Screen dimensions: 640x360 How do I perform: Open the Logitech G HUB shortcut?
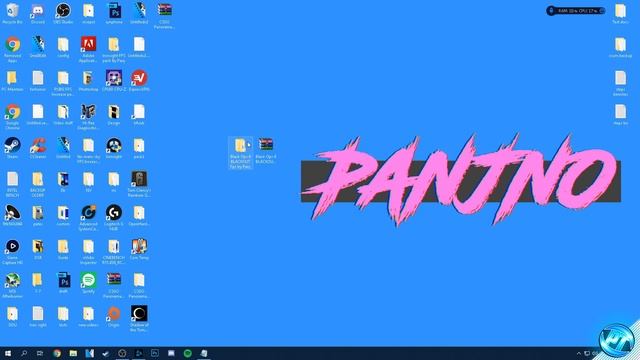click(113, 212)
